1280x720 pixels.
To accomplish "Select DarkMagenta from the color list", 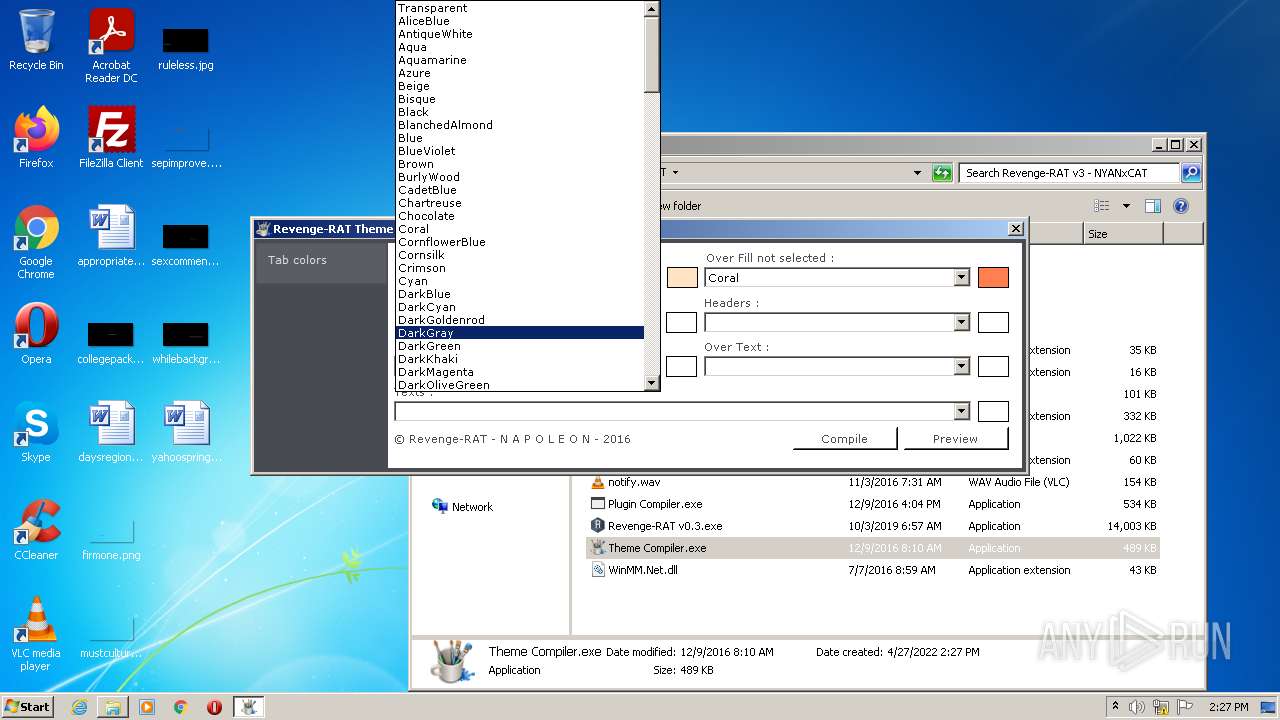I will point(520,372).
